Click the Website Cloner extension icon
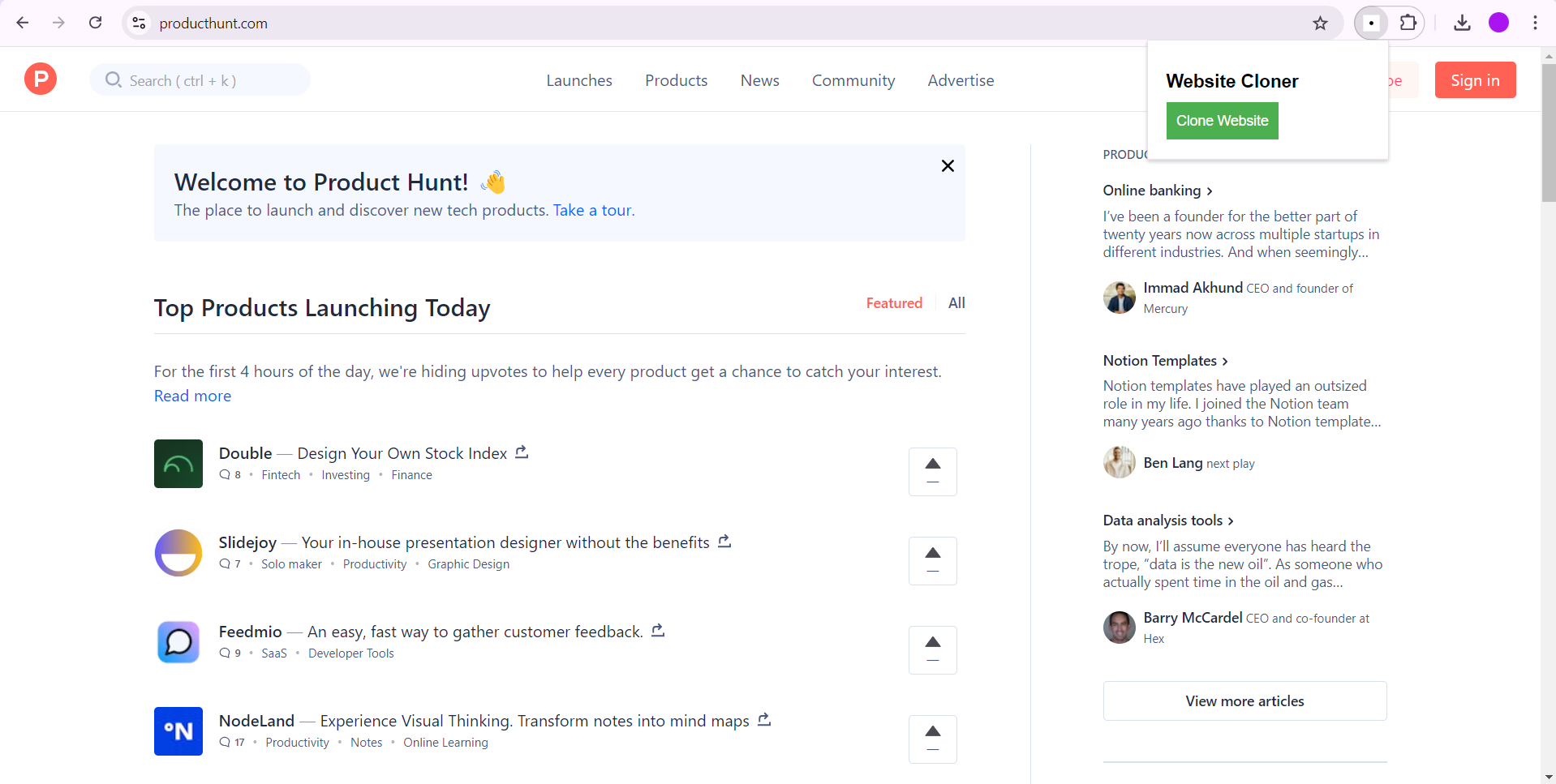1556x784 pixels. pos(1372,24)
